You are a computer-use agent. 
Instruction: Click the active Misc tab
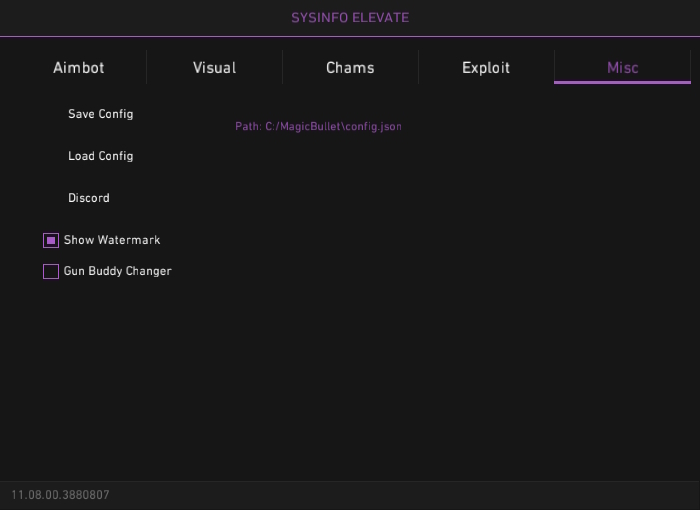click(622, 68)
